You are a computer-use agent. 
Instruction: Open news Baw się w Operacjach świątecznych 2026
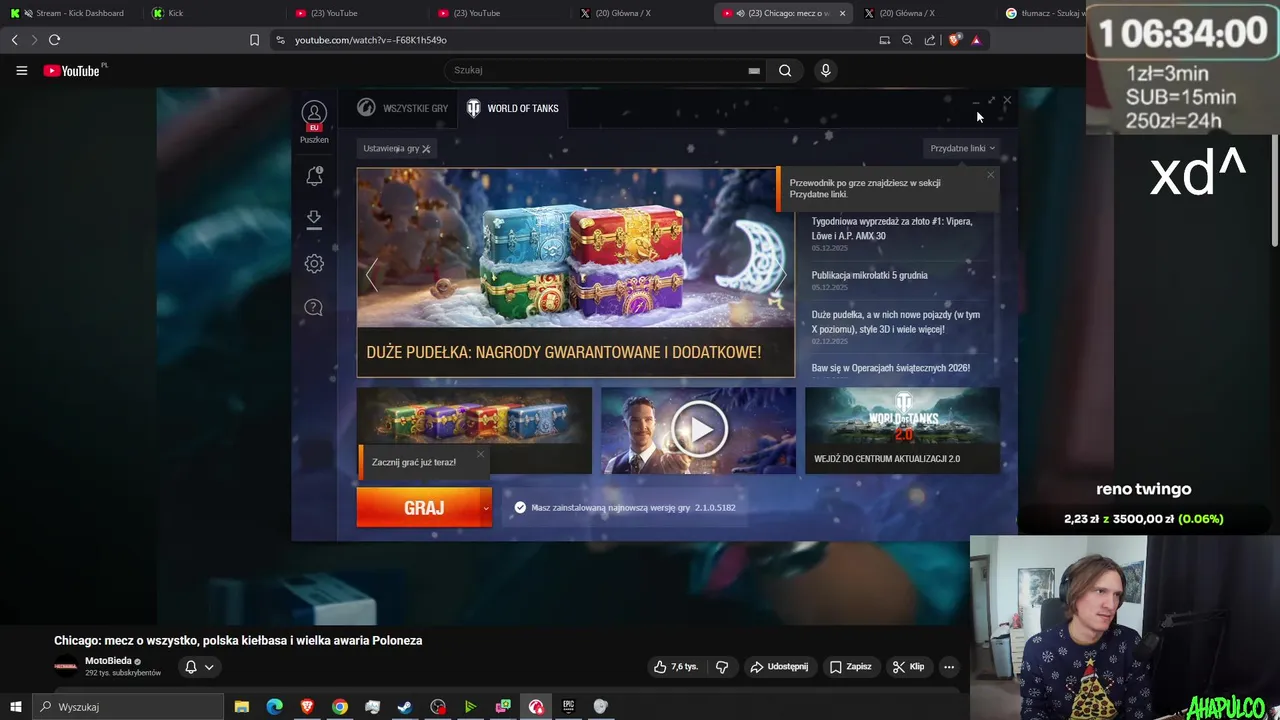click(x=890, y=368)
